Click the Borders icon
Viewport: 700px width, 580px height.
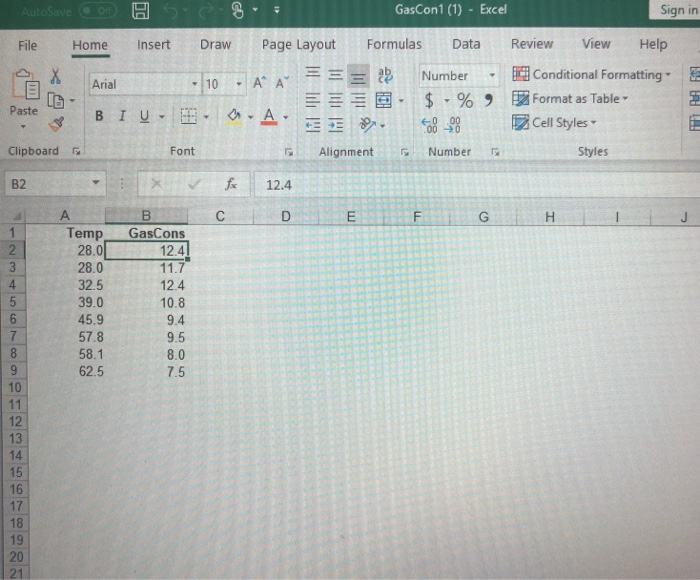click(188, 117)
